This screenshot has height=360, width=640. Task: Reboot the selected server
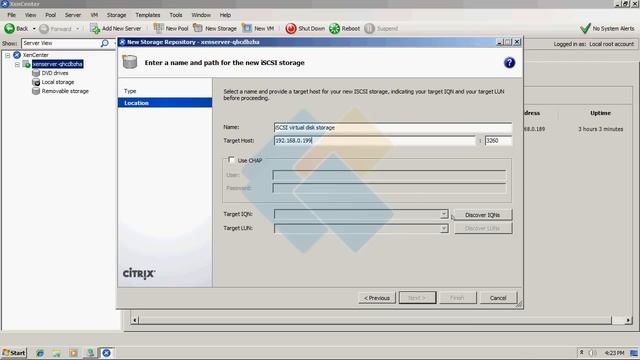click(x=344, y=29)
